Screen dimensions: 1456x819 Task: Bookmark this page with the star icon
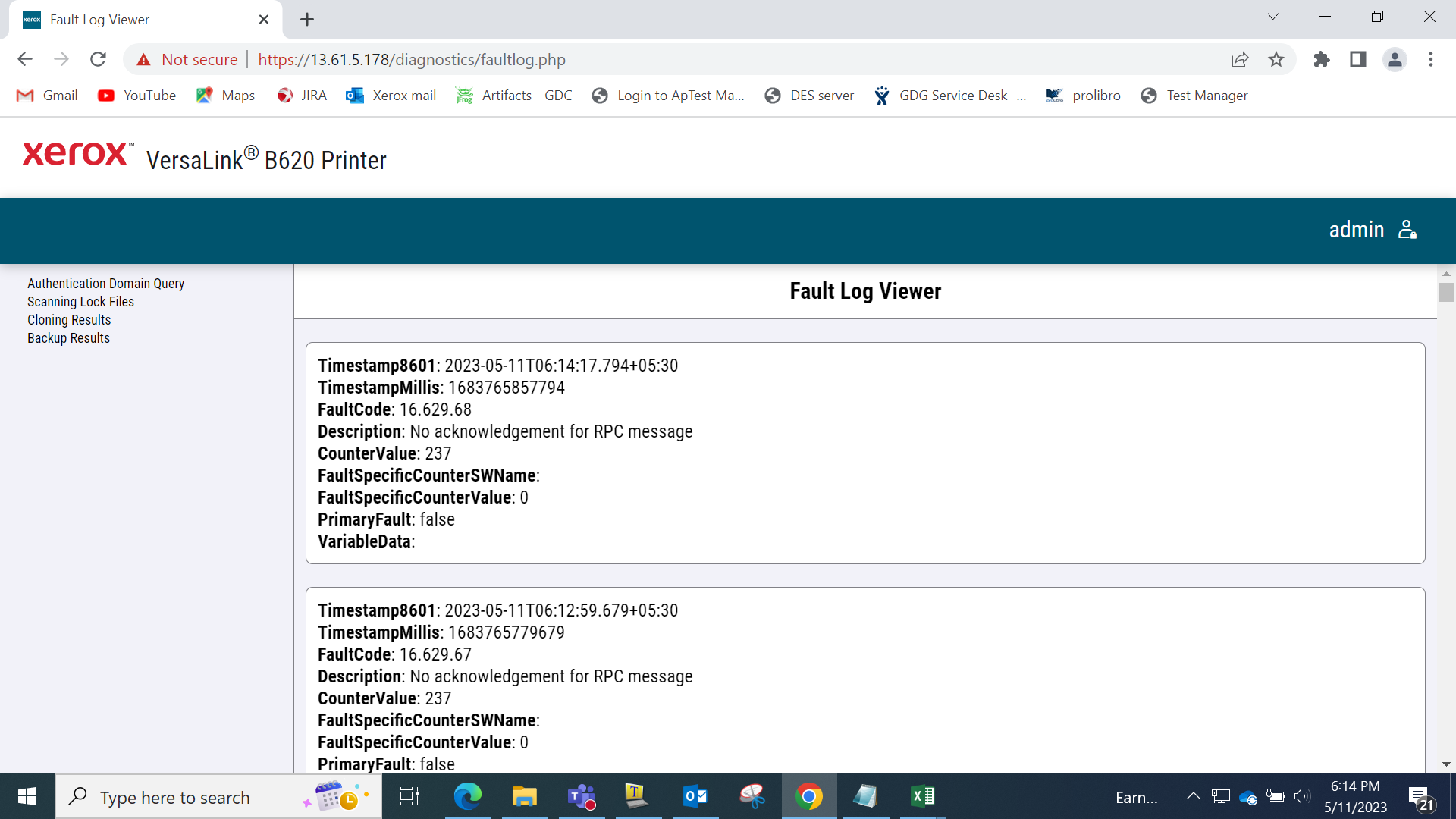[x=1276, y=59]
